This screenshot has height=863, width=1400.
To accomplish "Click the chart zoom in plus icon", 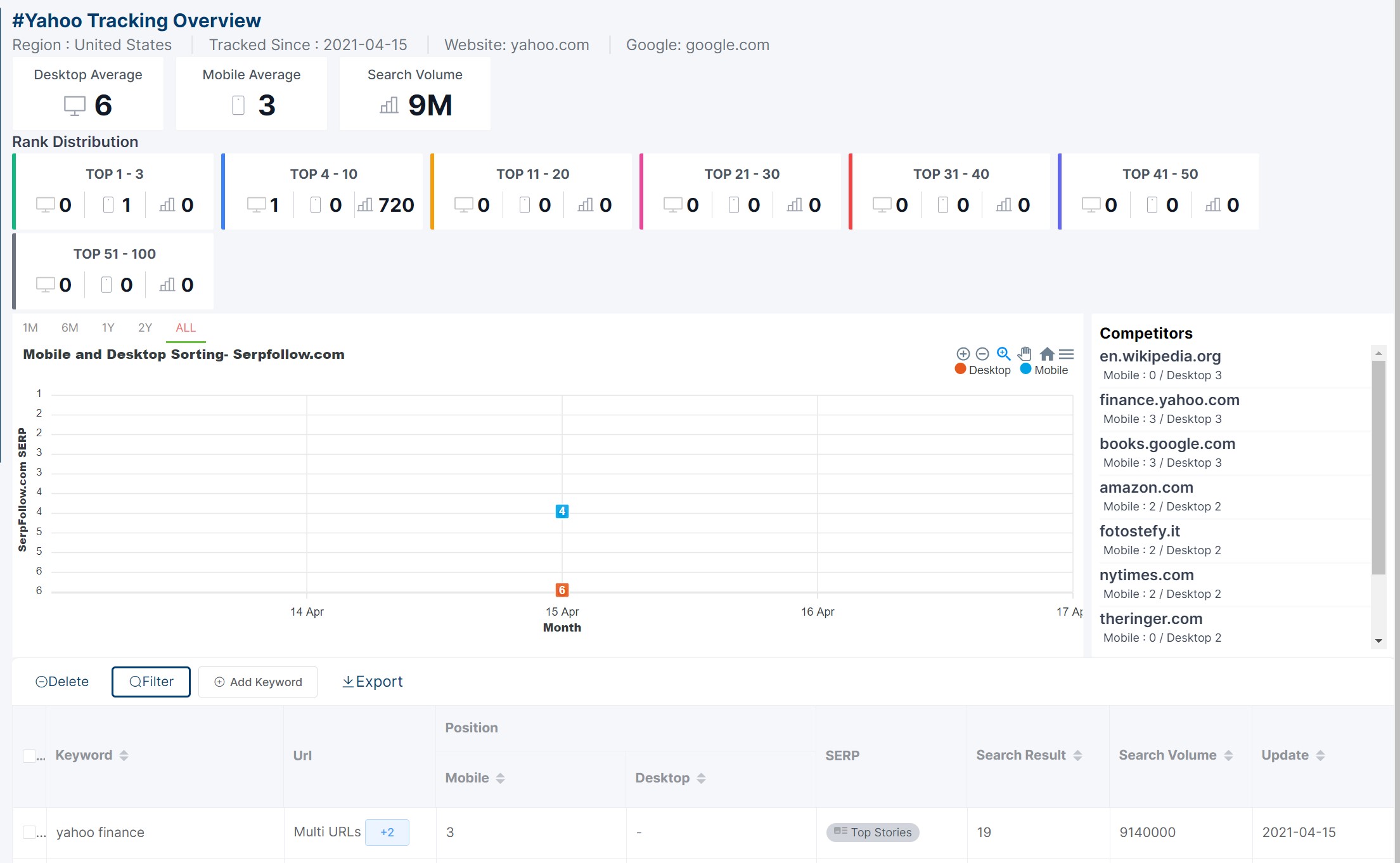I will pyautogui.click(x=963, y=354).
